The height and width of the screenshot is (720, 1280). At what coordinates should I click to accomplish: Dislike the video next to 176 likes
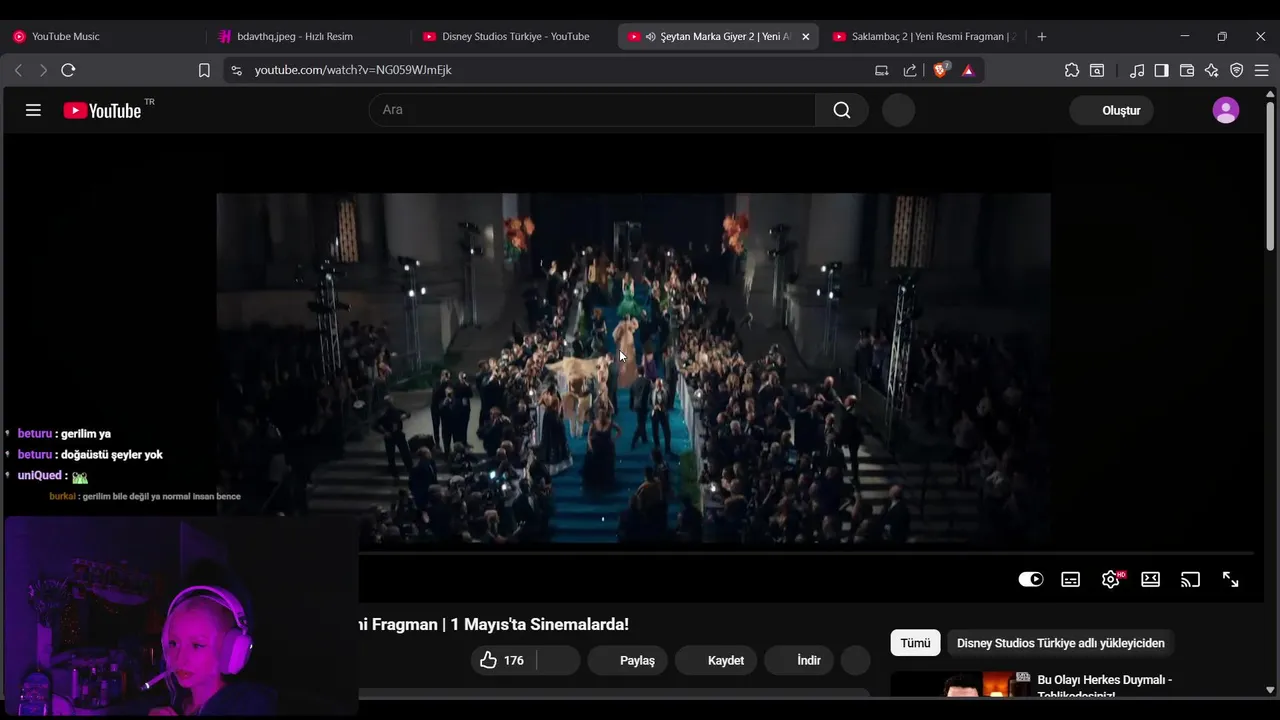pyautogui.click(x=559, y=660)
